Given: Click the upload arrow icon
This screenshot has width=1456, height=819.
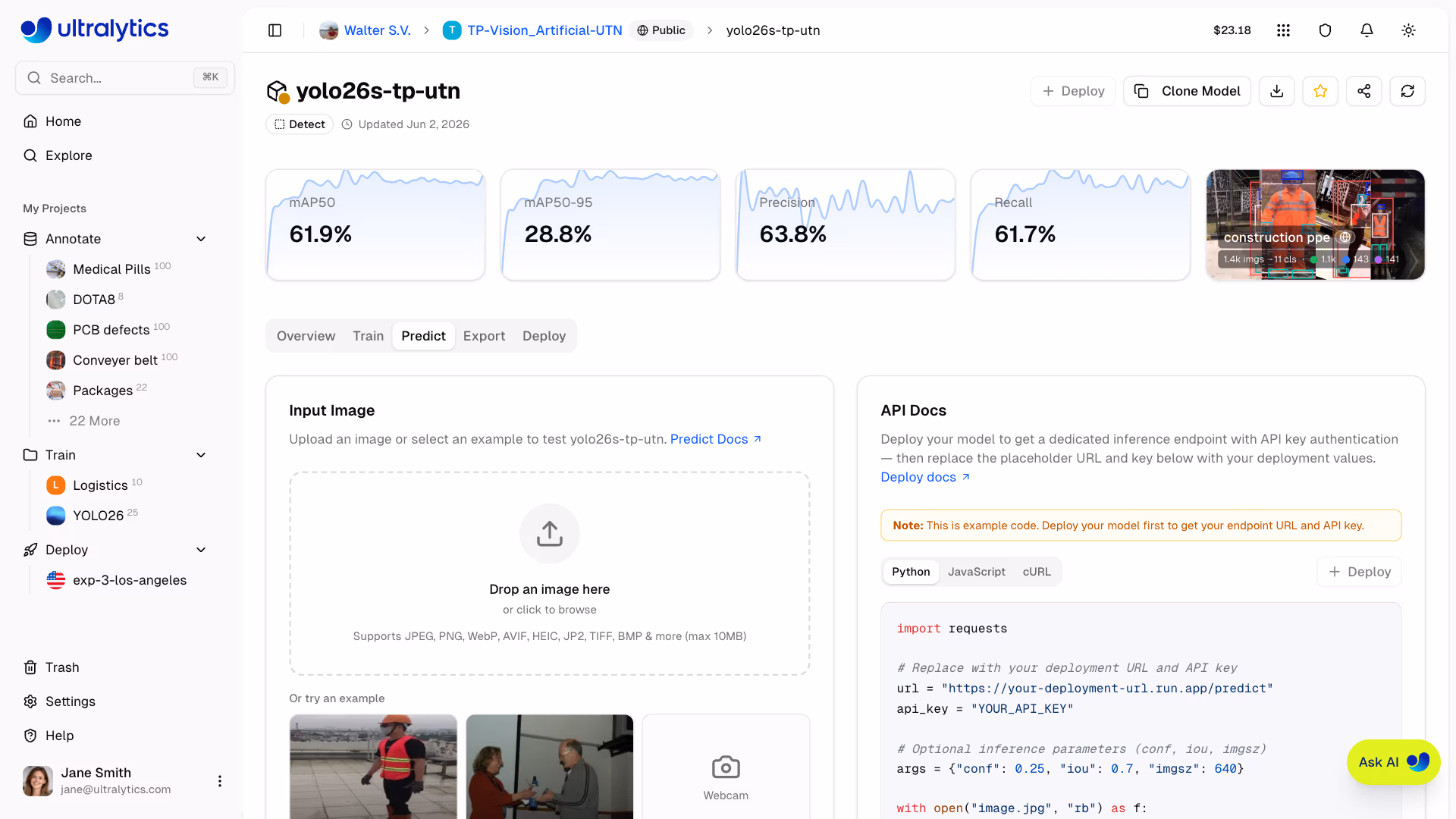Looking at the screenshot, I should pyautogui.click(x=550, y=534).
